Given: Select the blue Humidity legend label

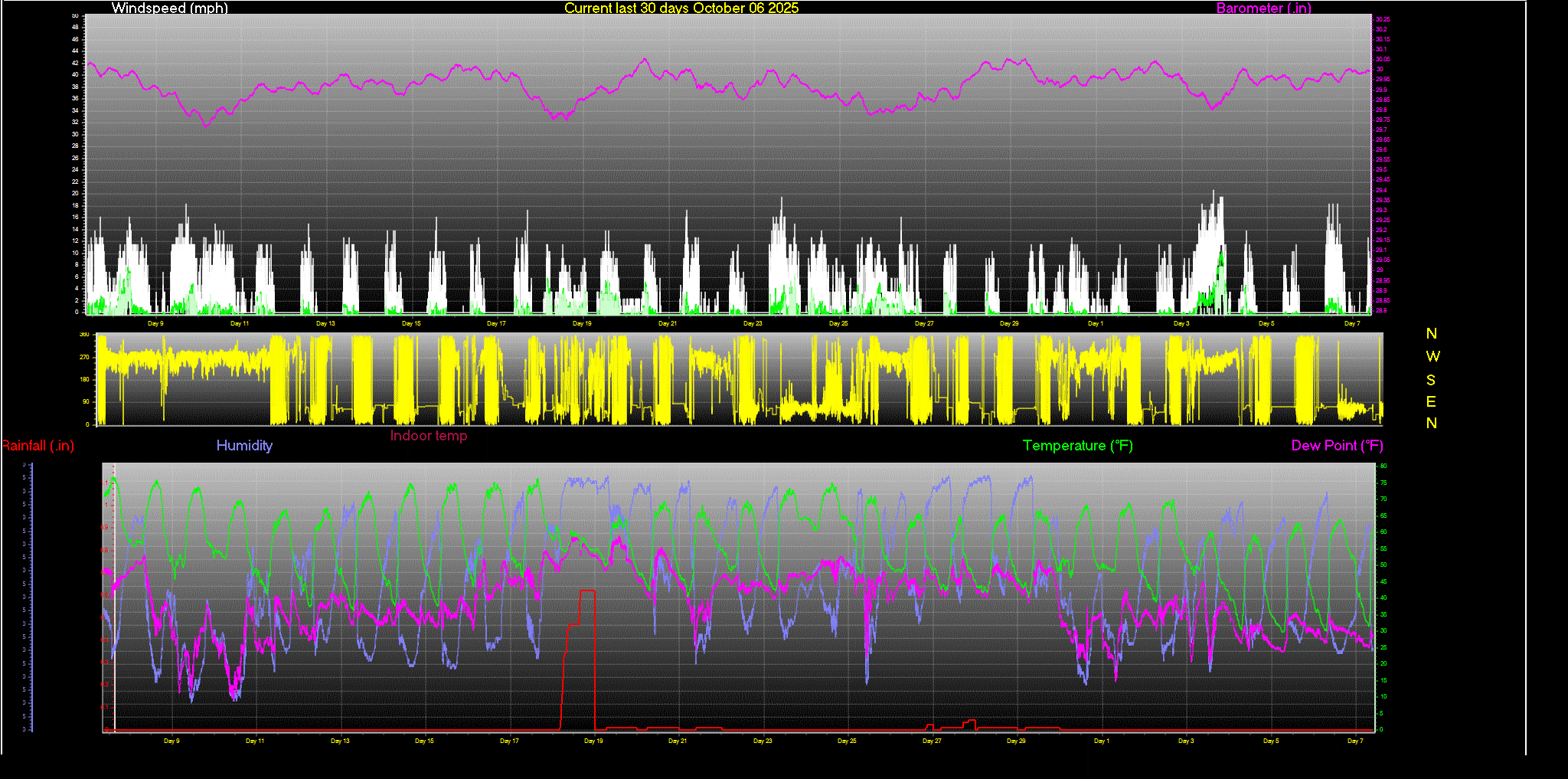Looking at the screenshot, I should [x=244, y=446].
